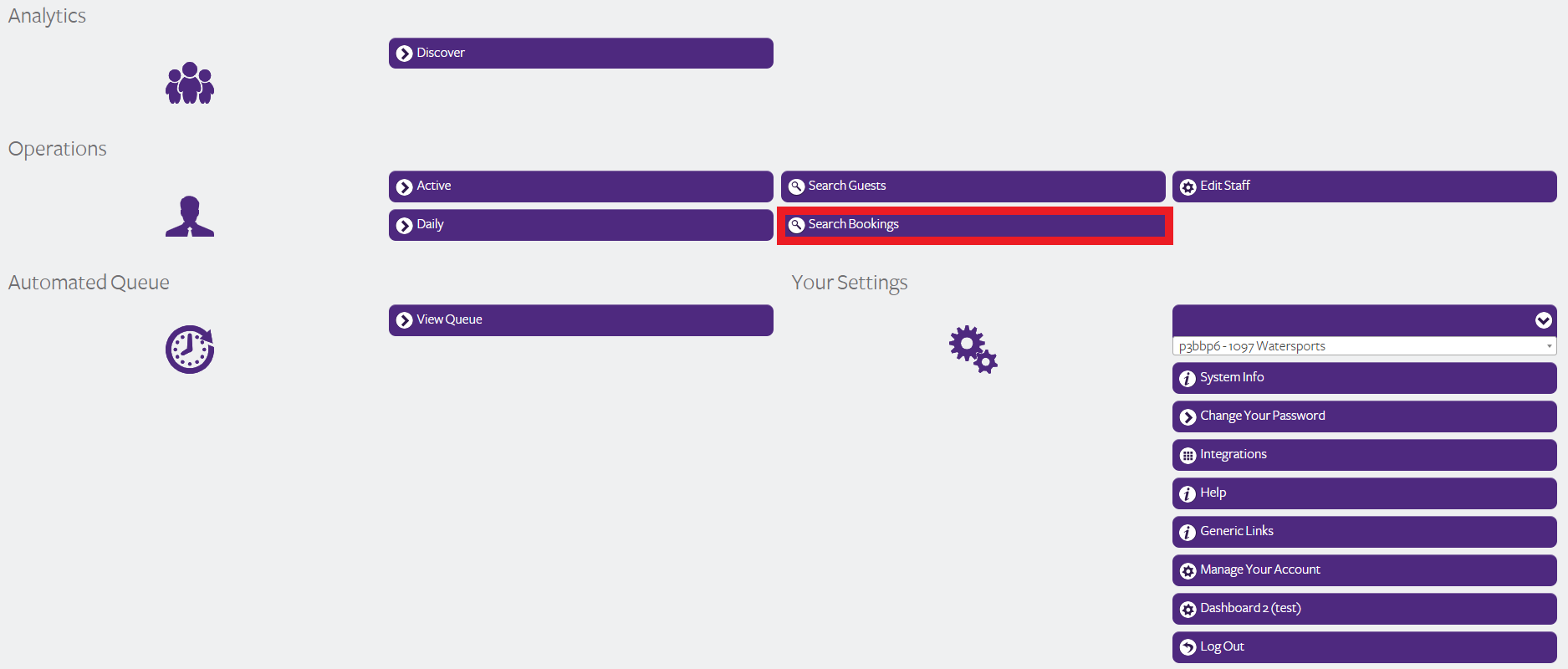Screen dimensions: 1568x669
Task: Click the Your Settings gears icon
Action: (x=973, y=350)
